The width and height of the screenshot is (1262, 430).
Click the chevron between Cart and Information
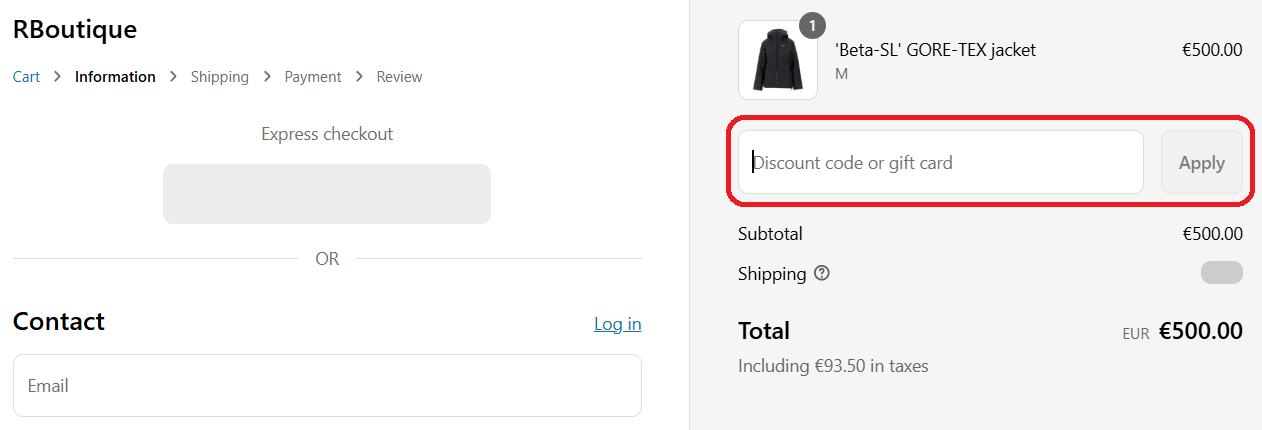tap(58, 77)
